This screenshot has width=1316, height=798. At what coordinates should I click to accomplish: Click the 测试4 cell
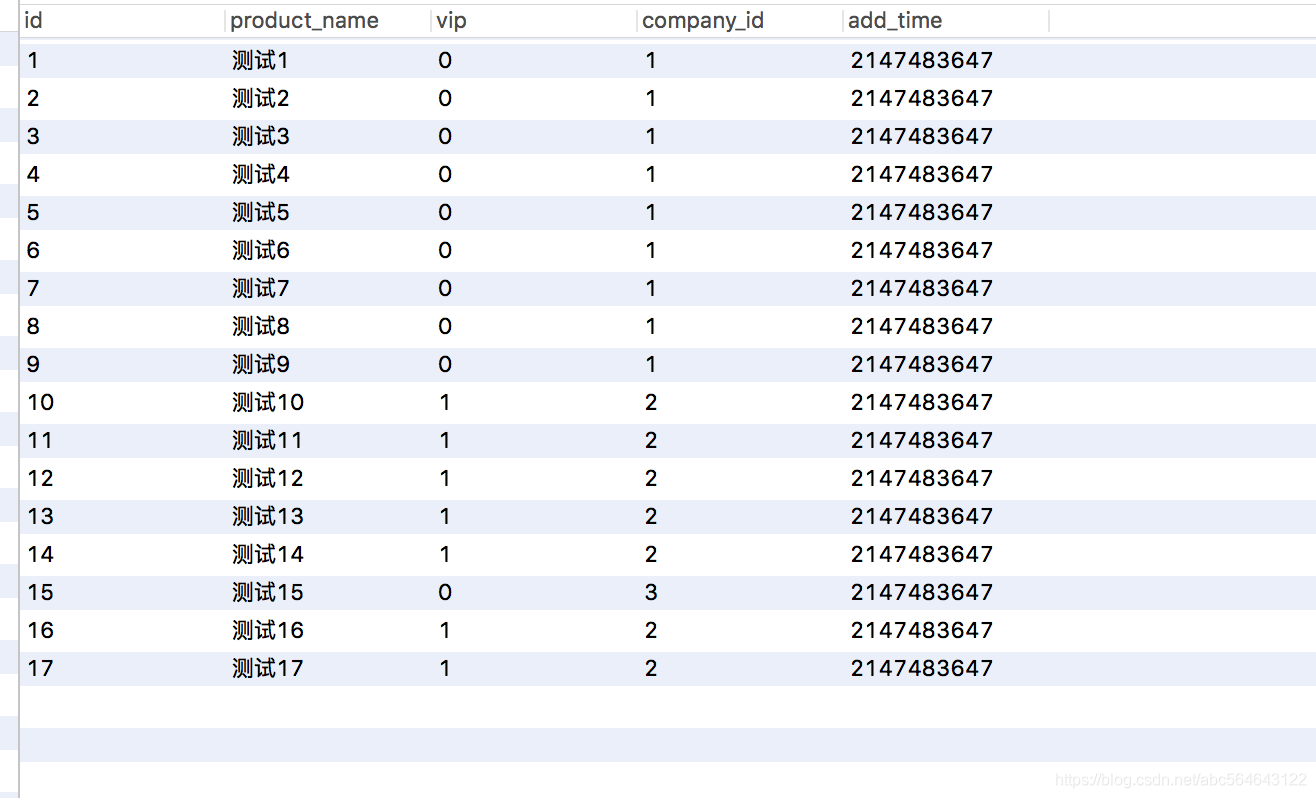(x=261, y=175)
